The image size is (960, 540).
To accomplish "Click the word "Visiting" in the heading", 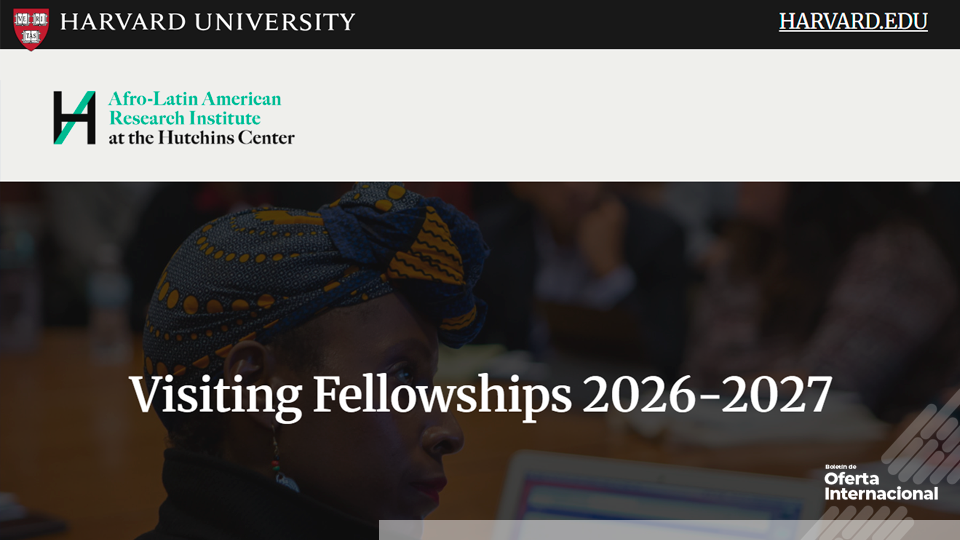I will pos(214,395).
